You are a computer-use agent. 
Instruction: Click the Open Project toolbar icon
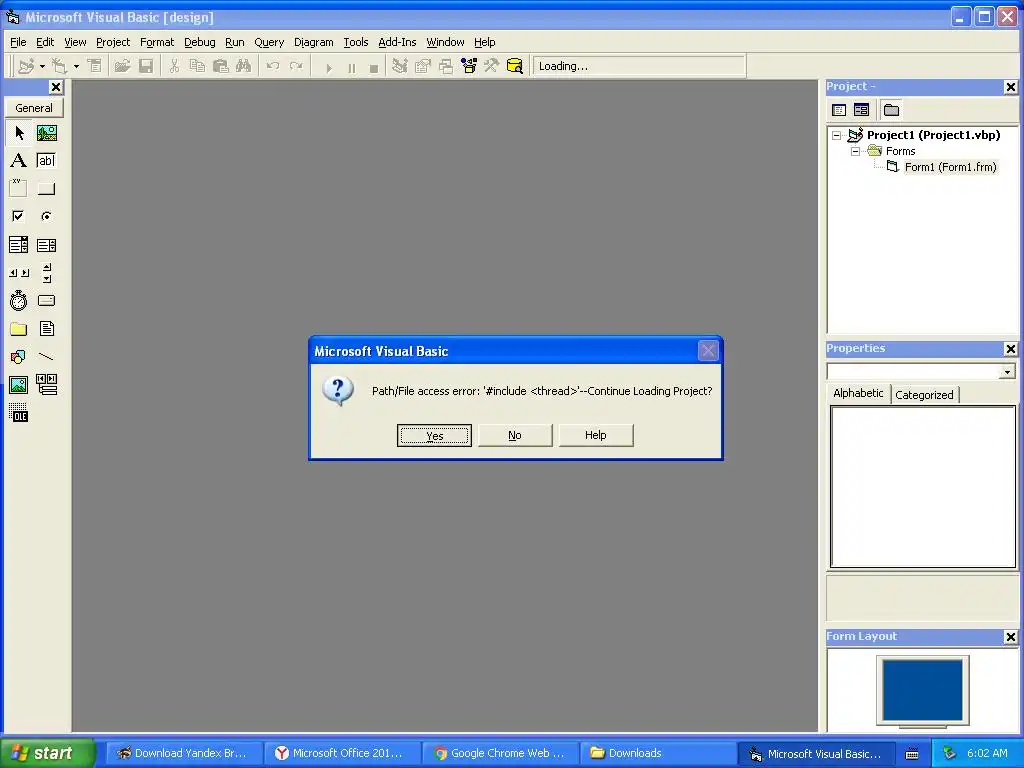point(122,66)
